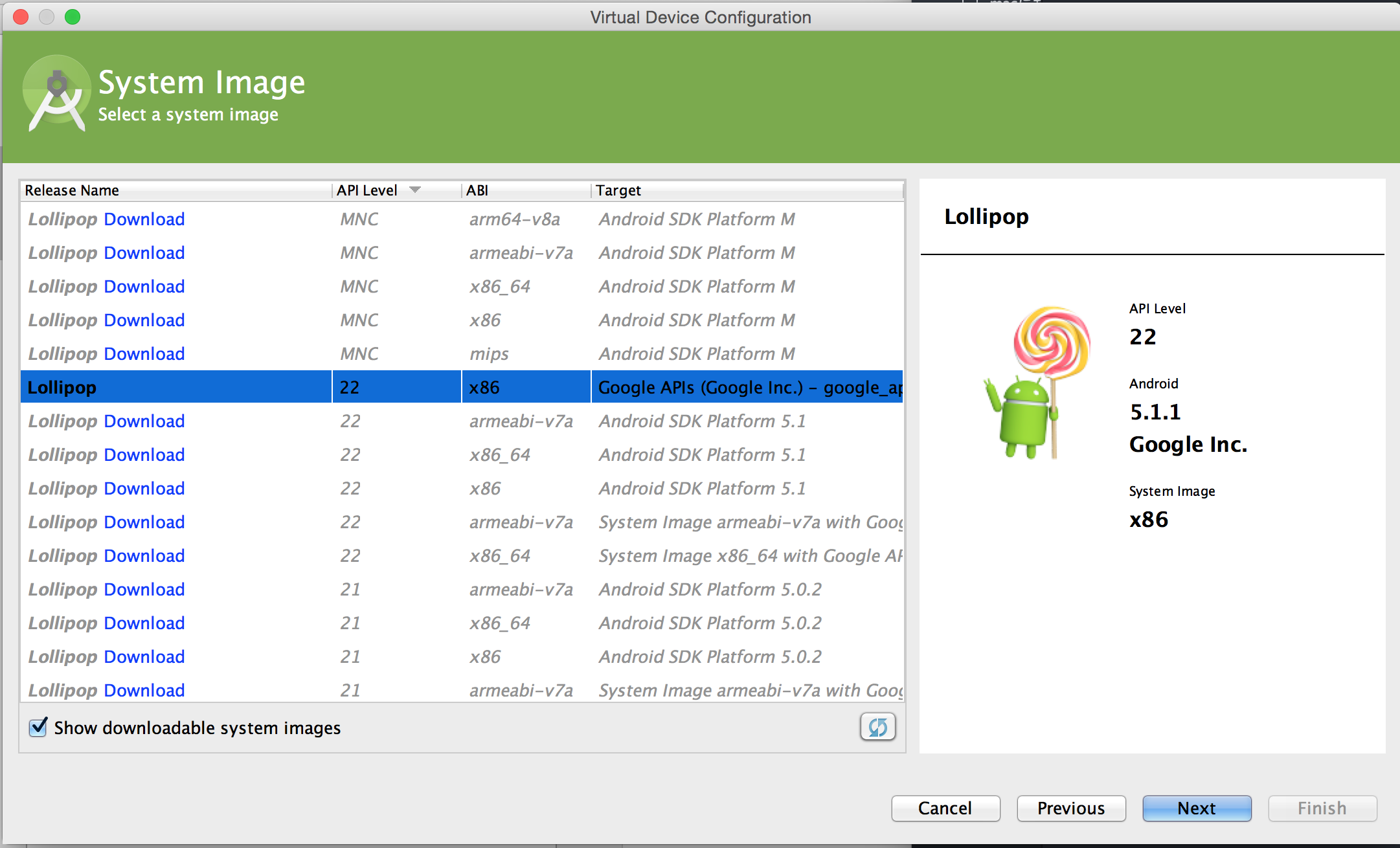
Task: Click 'Lollipop' title in details panel
Action: tap(986, 216)
